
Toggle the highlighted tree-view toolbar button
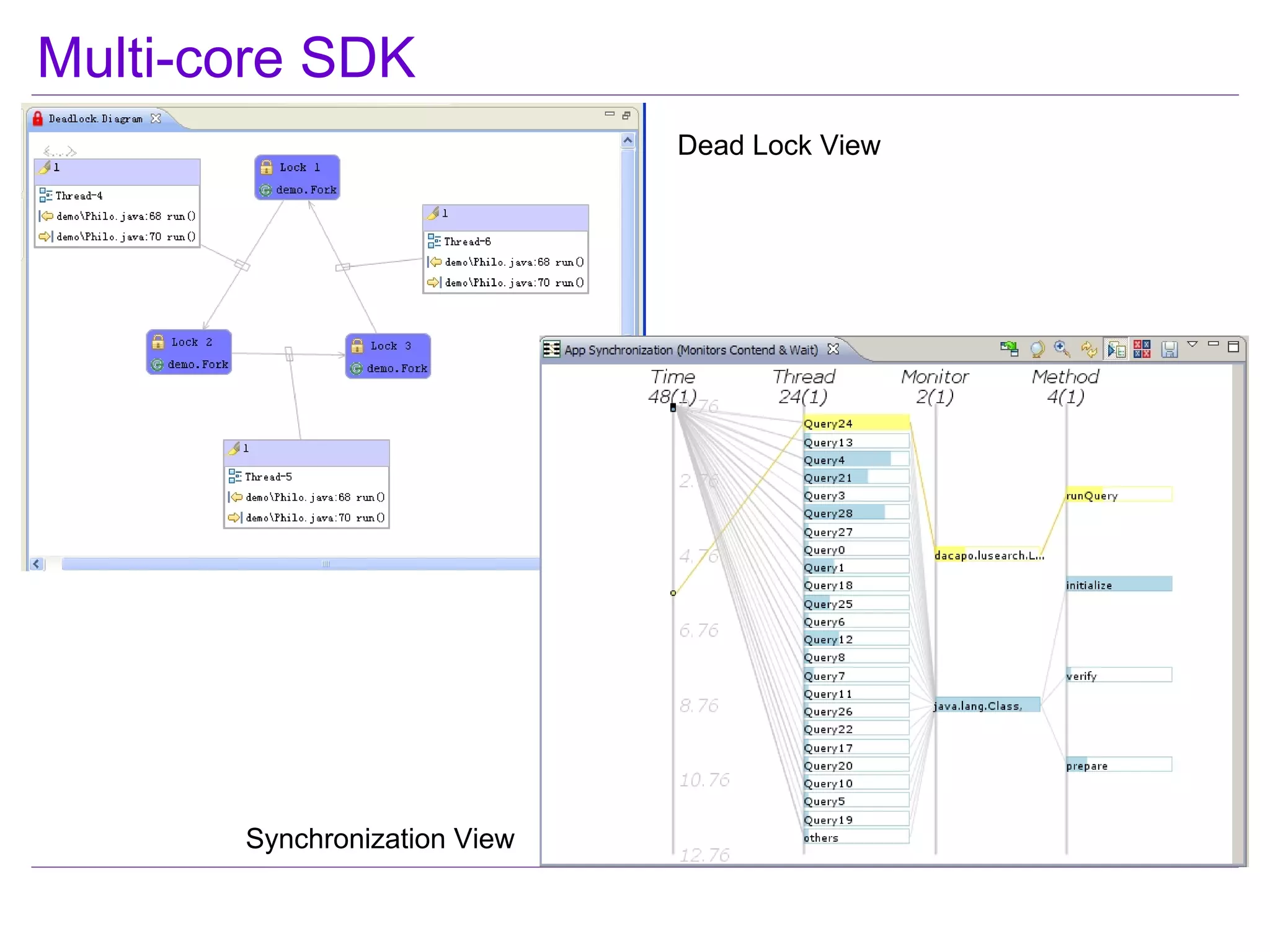pos(1117,350)
